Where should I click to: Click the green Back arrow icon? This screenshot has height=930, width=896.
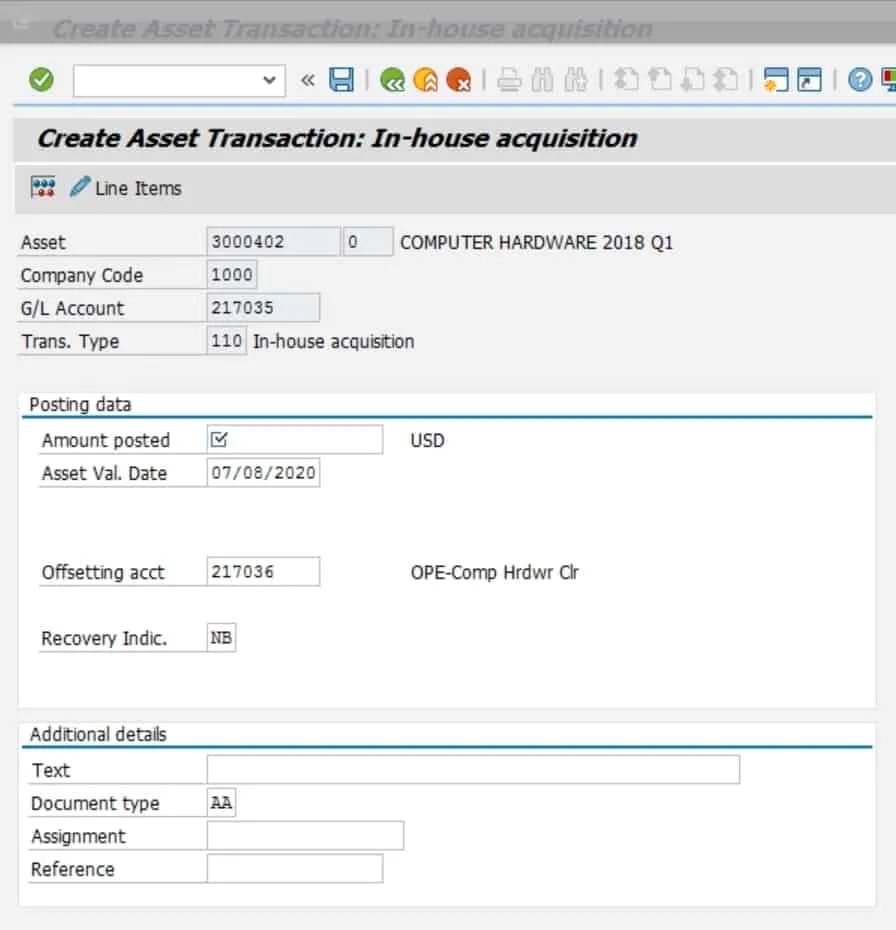coord(392,80)
